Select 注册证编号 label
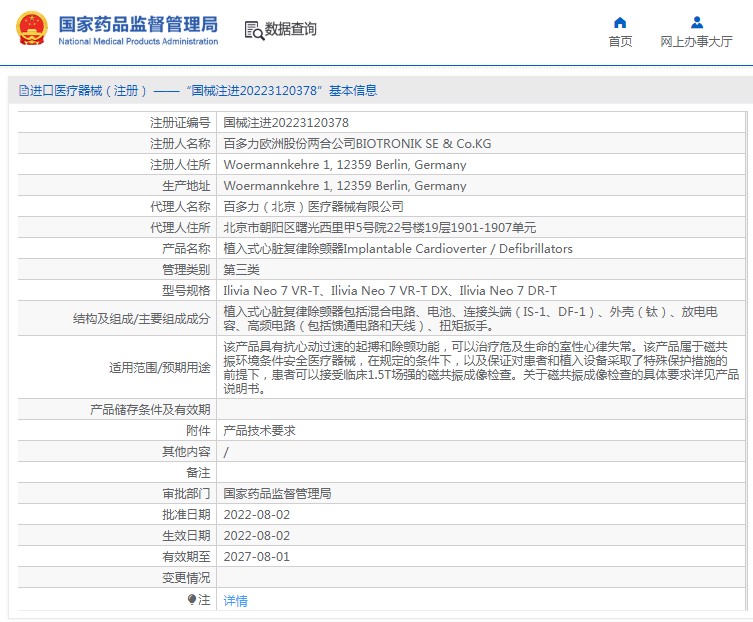Viewport: 753px width, 622px height. pyautogui.click(x=180, y=122)
